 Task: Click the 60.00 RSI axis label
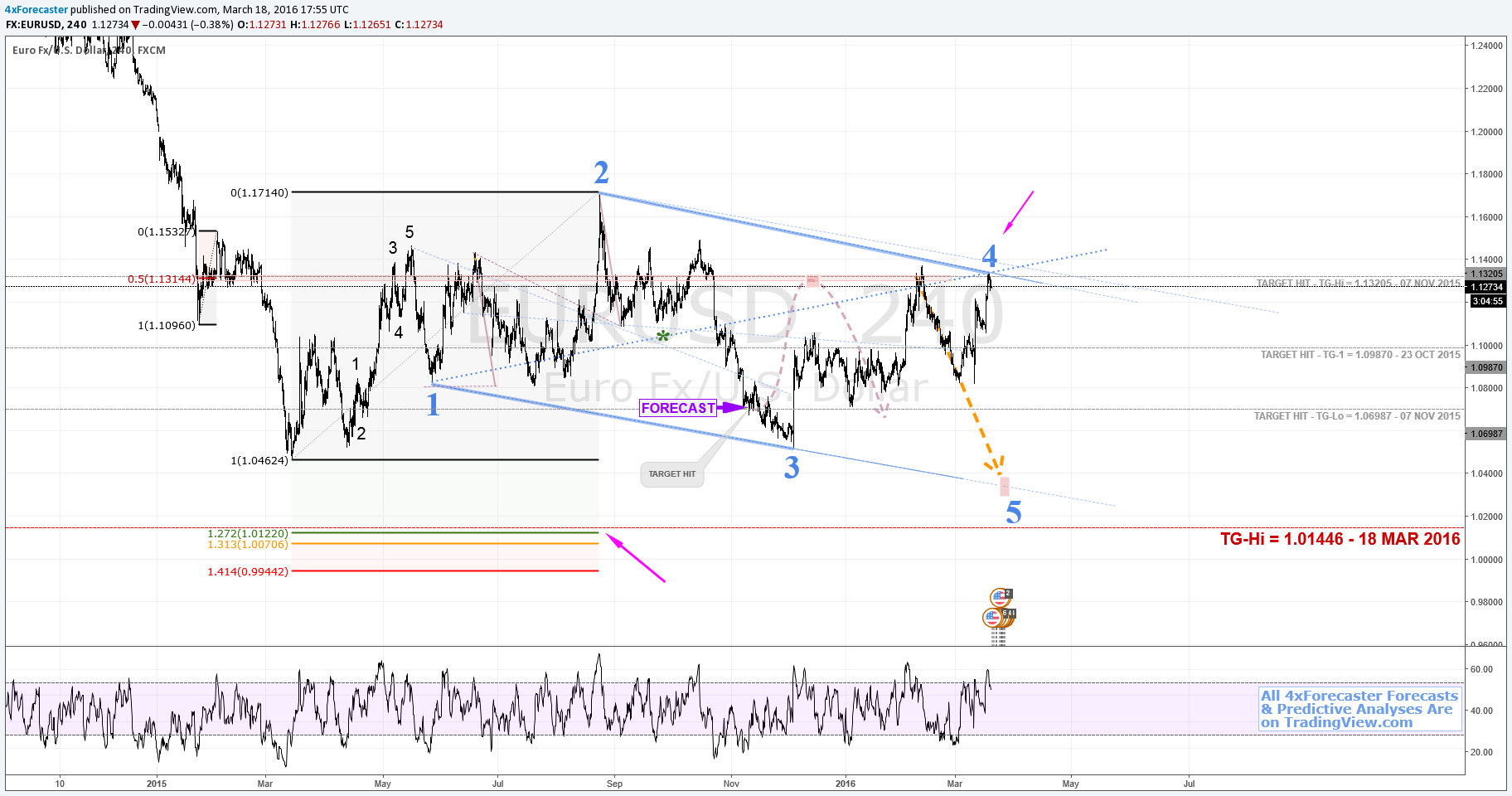1481,669
